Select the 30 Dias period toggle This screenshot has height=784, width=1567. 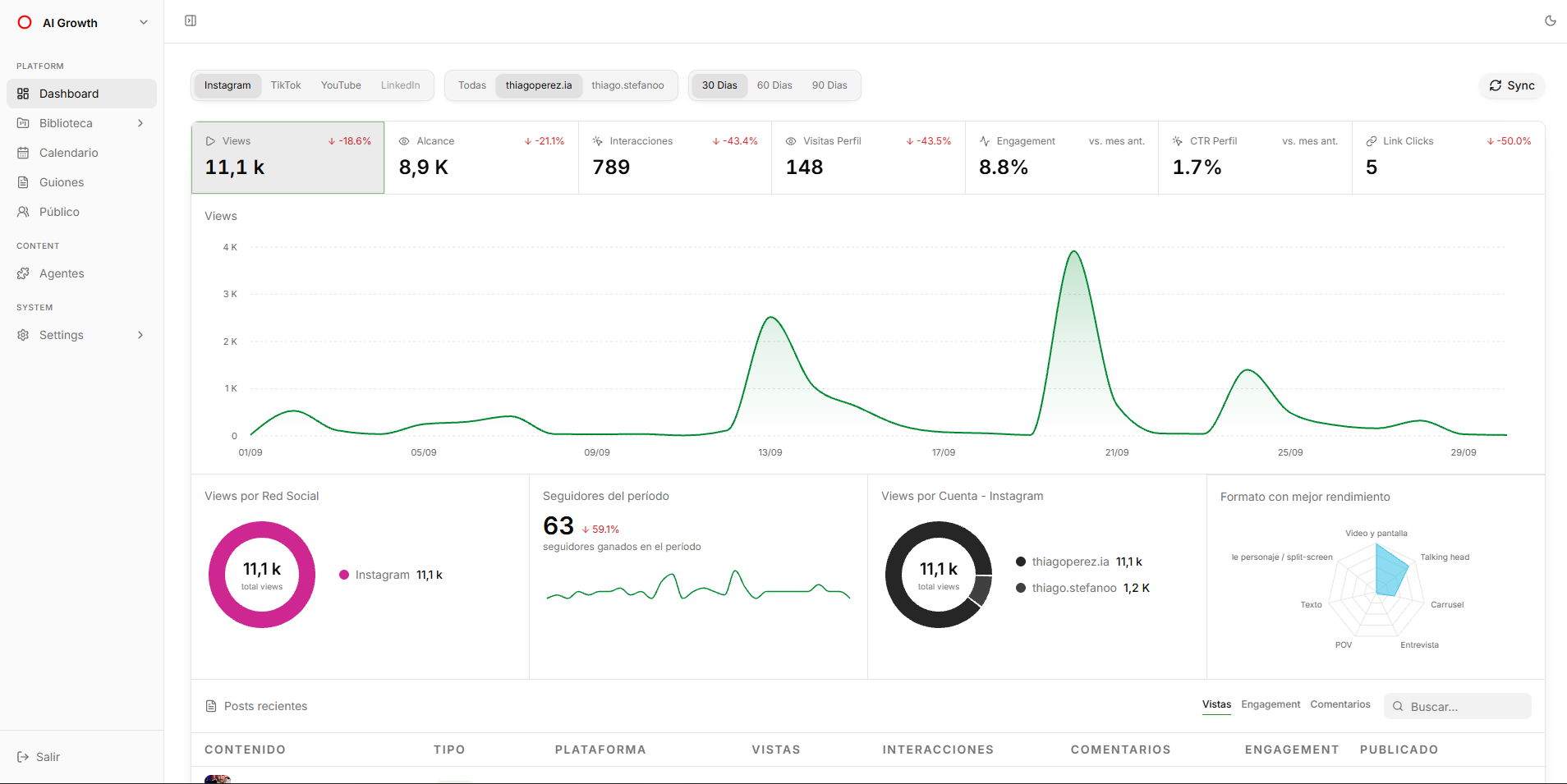point(719,85)
